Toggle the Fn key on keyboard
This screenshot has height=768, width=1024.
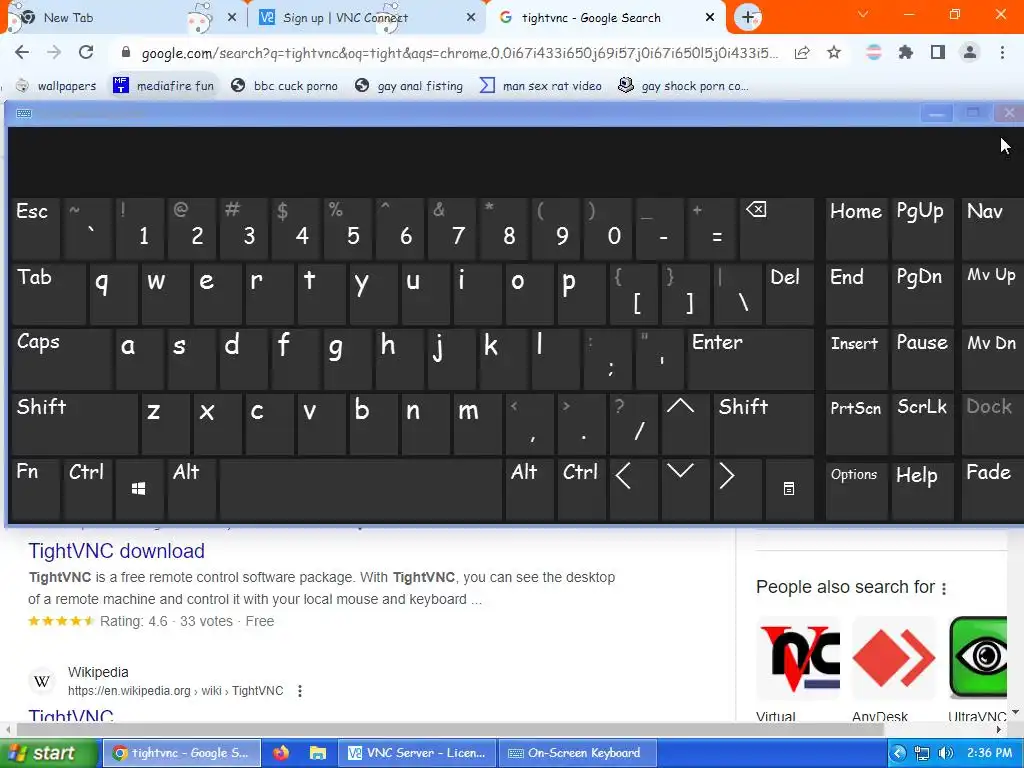coord(35,489)
